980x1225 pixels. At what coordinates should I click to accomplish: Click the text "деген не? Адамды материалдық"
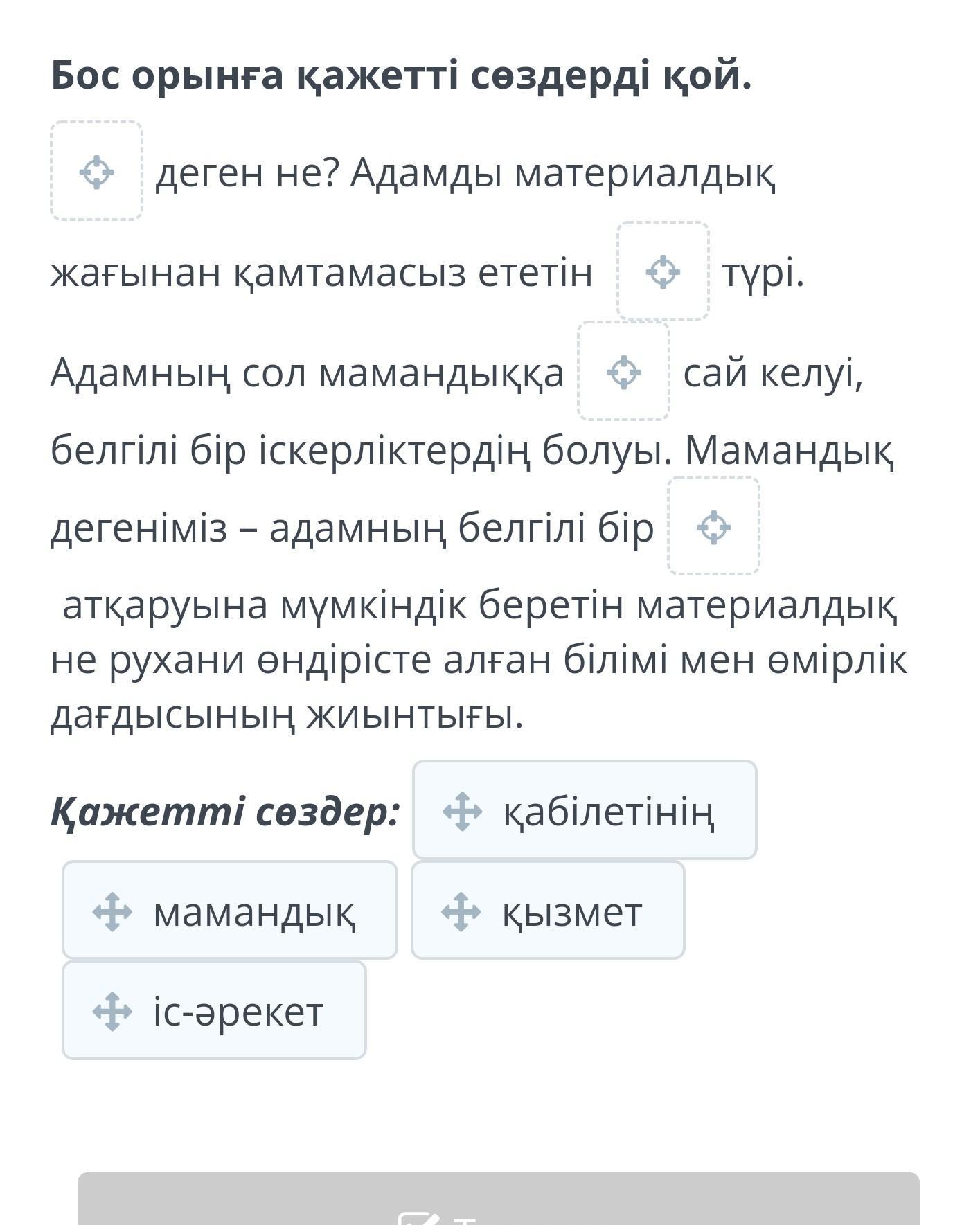465,173
